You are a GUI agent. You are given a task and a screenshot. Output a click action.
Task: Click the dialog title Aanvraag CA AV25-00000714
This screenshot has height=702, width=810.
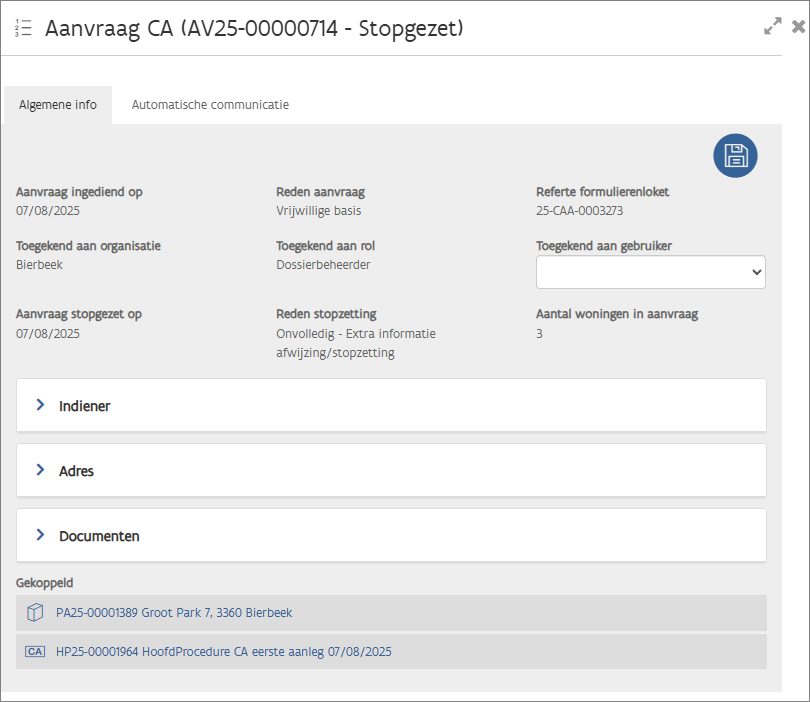[255, 28]
